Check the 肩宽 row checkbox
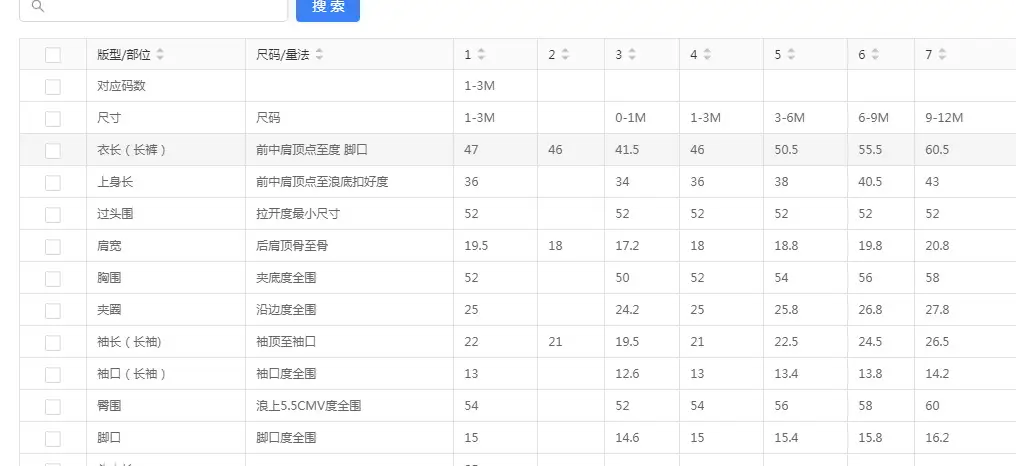Screen dimensions: 1016x466 tap(53, 247)
